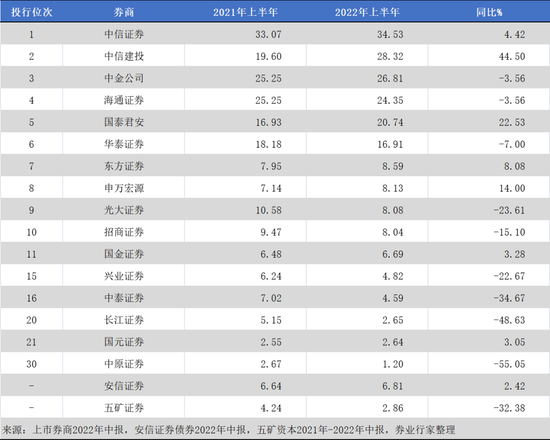Click the -48.63 change for 长江证券
The height and width of the screenshot is (440, 550).
[509, 320]
